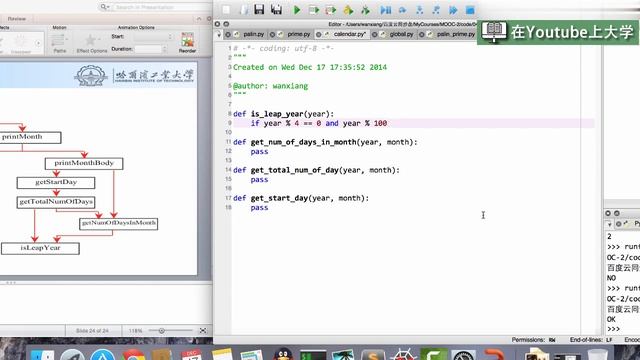Click 'def get_total_num_of_day' line
This screenshot has height=360, width=640.
point(316,170)
